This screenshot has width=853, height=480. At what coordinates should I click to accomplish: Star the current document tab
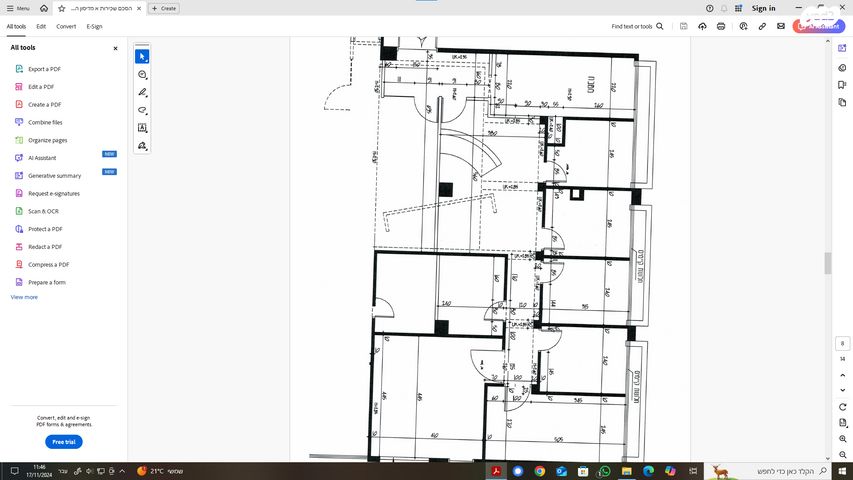click(61, 8)
